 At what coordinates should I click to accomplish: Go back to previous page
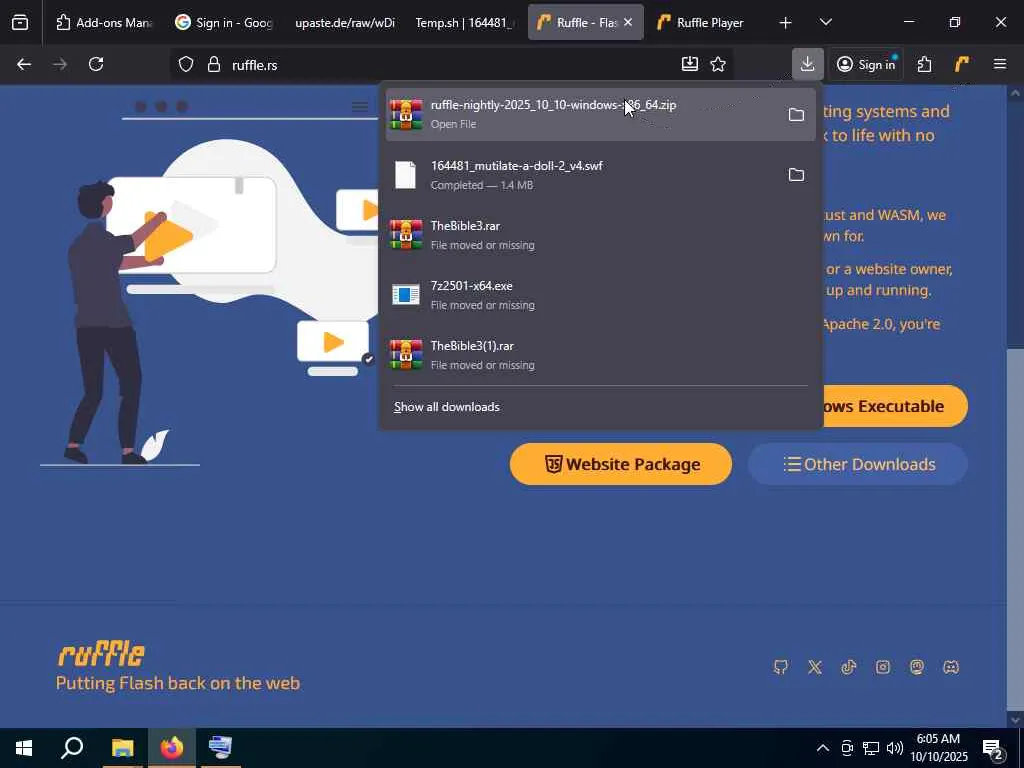click(x=24, y=64)
